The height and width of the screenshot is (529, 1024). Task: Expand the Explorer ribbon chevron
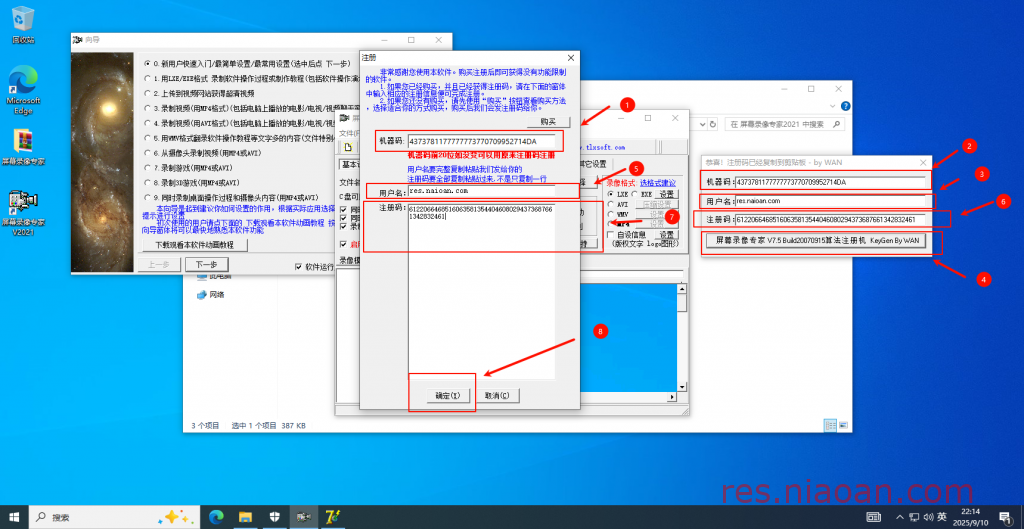[x=835, y=106]
